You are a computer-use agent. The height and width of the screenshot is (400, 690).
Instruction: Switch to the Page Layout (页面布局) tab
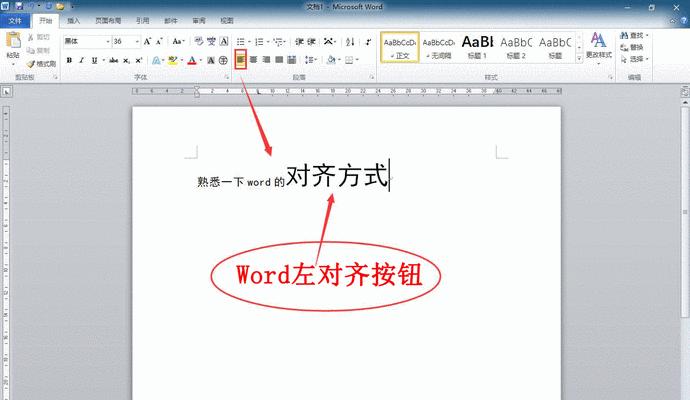(108, 21)
